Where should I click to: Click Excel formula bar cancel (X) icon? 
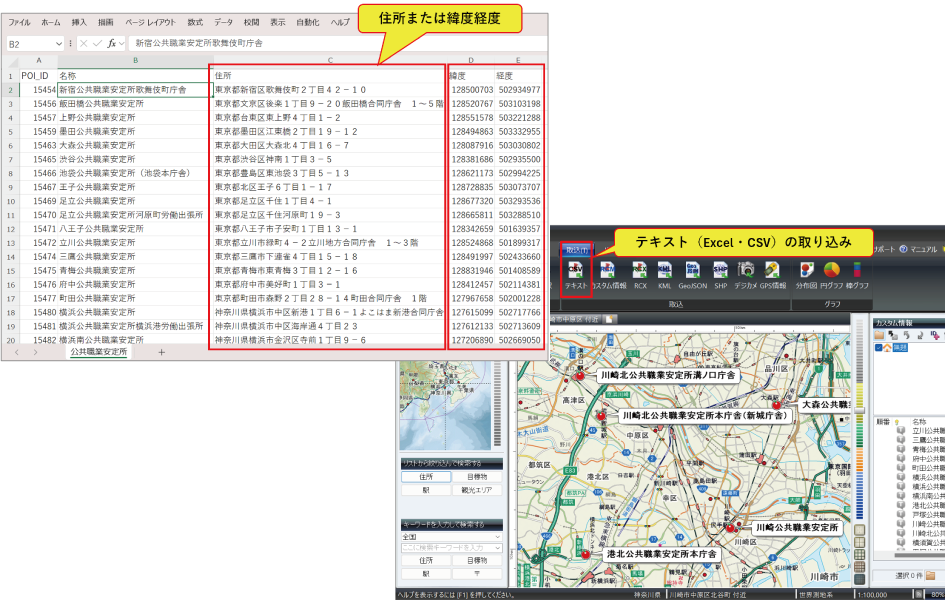(x=84, y=43)
